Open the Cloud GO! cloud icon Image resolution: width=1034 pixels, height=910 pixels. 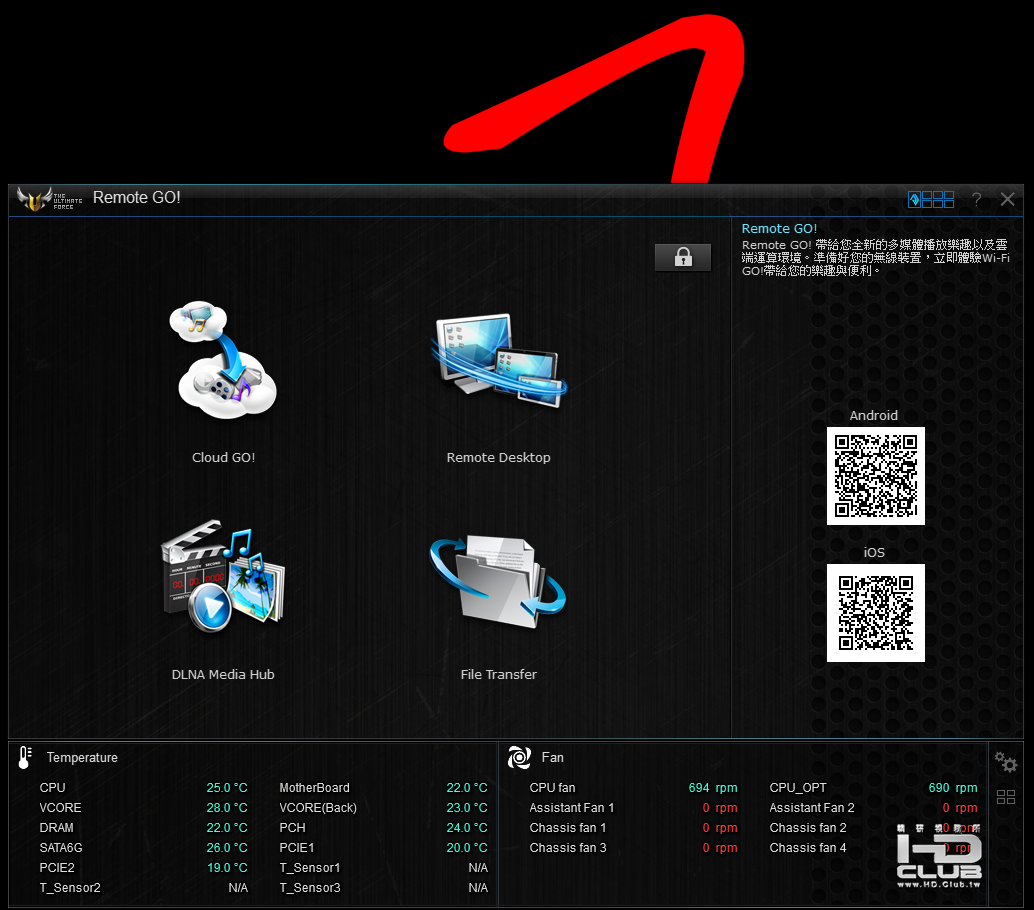point(223,360)
